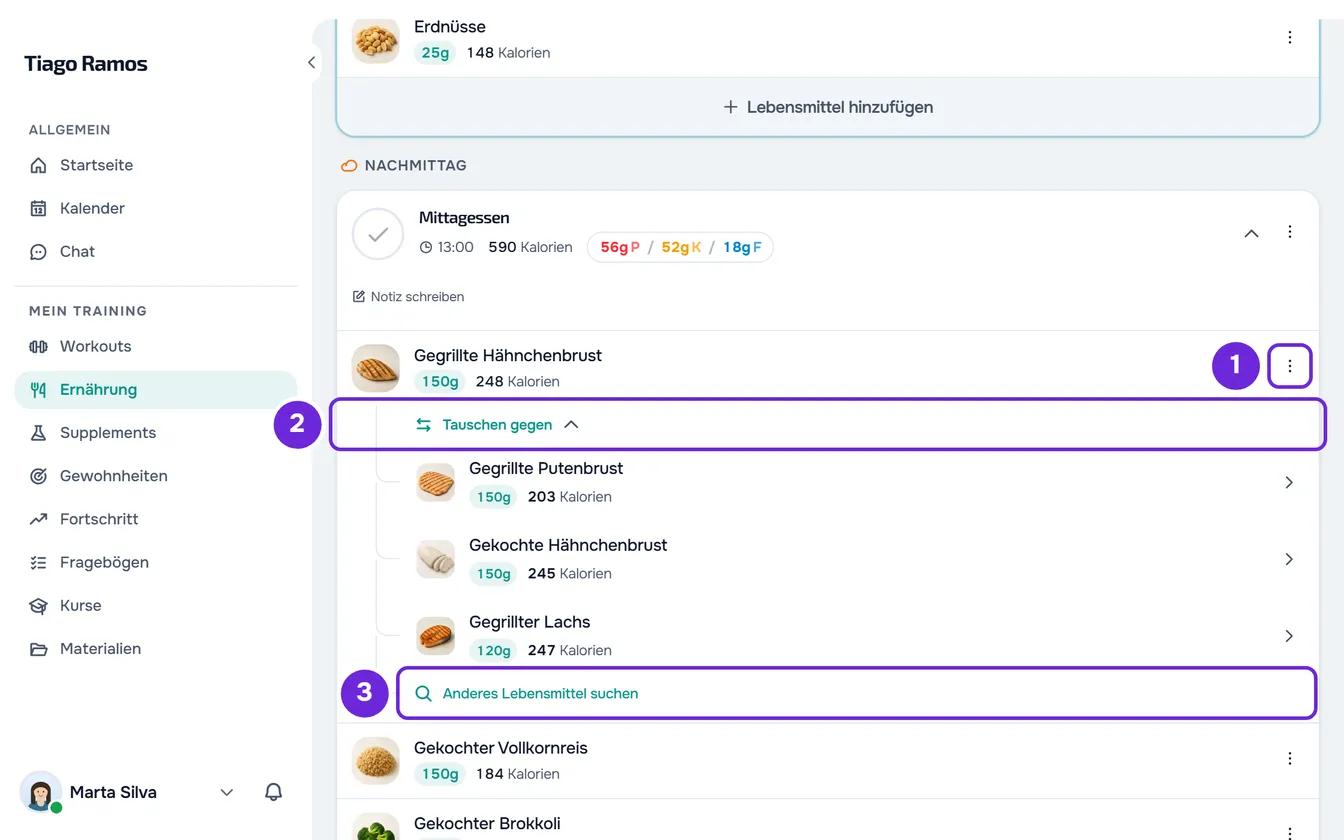Screen dimensions: 1344x840
Task: Click the Erdnüsse food thumbnail
Action: (x=376, y=40)
